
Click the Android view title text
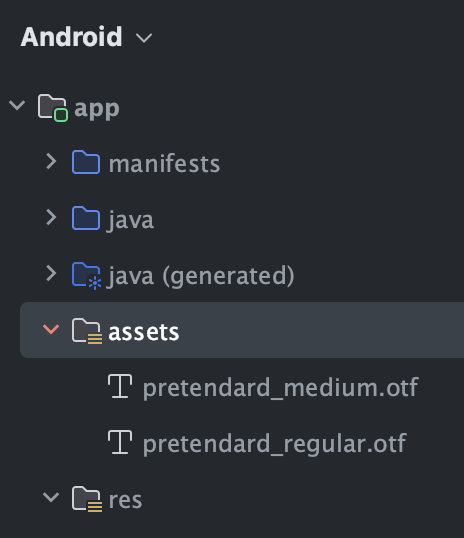click(x=71, y=36)
